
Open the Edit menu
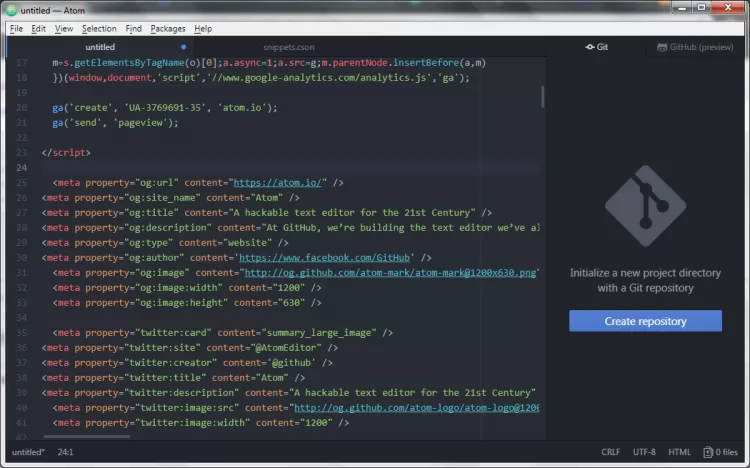click(38, 29)
